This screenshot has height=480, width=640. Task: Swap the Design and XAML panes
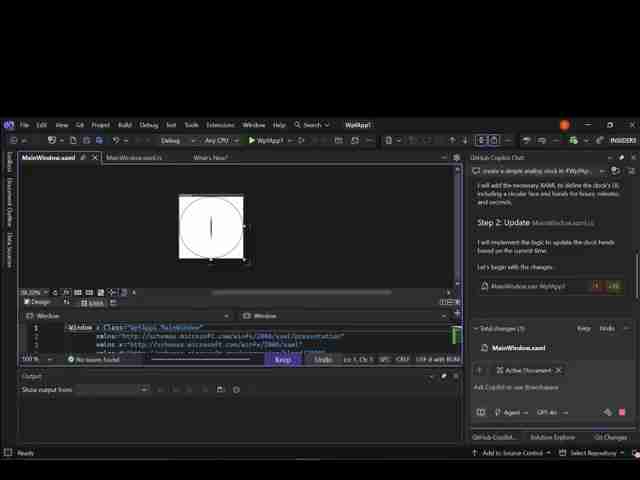(67, 302)
